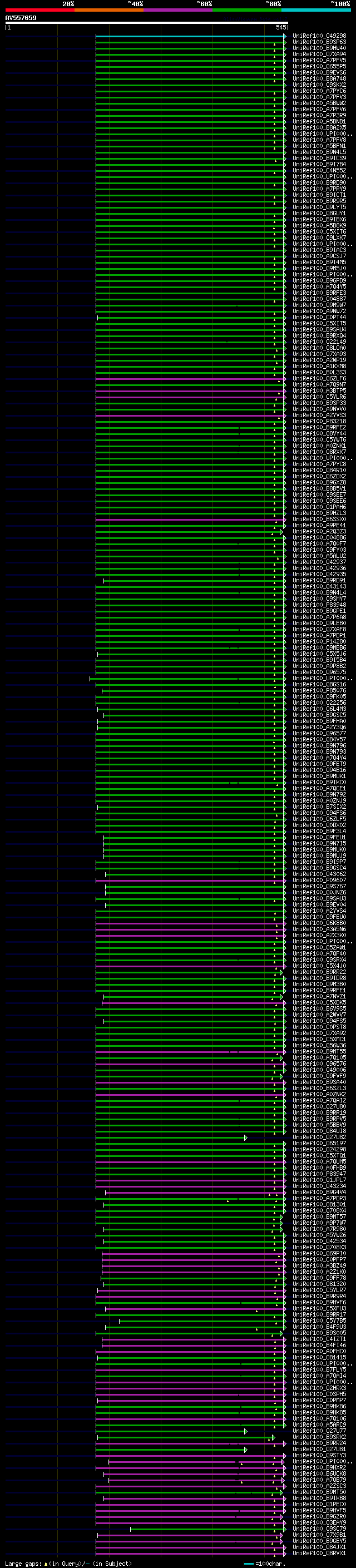356x1568 pixels.
Task: Click the purple ~60% identity scale segment
Action: point(177,10)
